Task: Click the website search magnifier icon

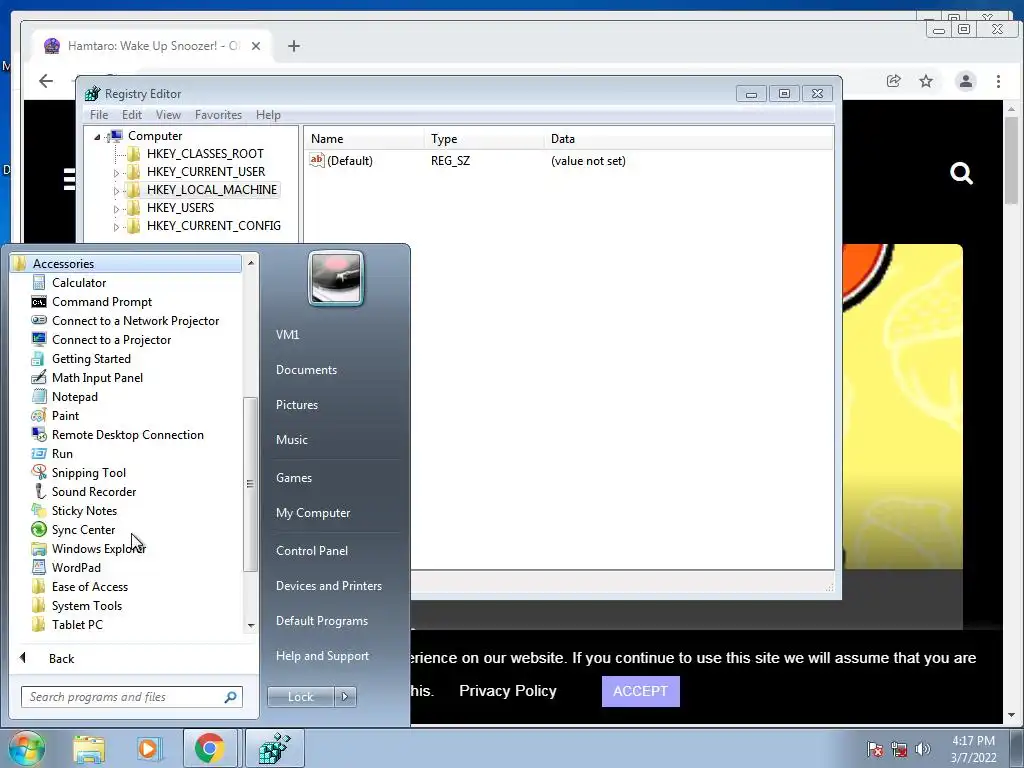Action: click(x=961, y=174)
